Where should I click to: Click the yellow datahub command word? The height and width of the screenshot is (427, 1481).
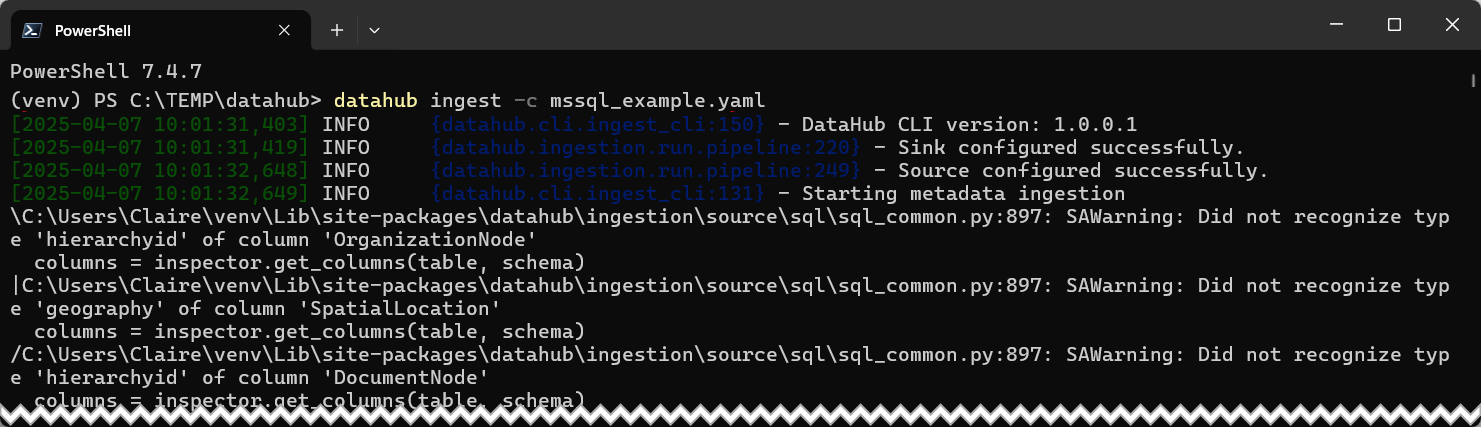point(376,100)
